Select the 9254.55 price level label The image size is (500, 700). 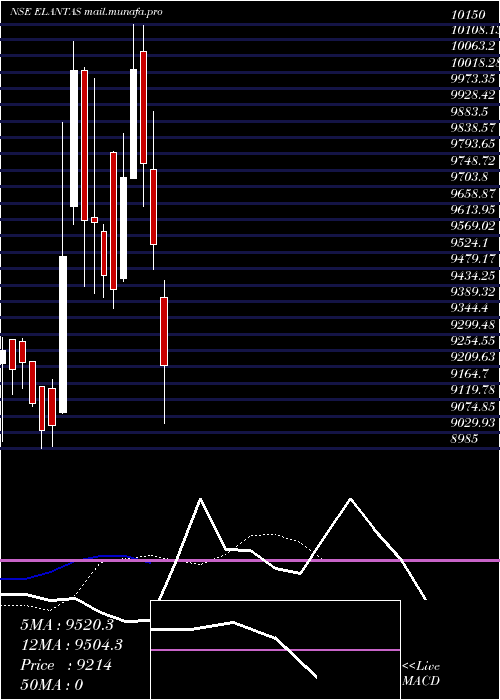coord(473,341)
